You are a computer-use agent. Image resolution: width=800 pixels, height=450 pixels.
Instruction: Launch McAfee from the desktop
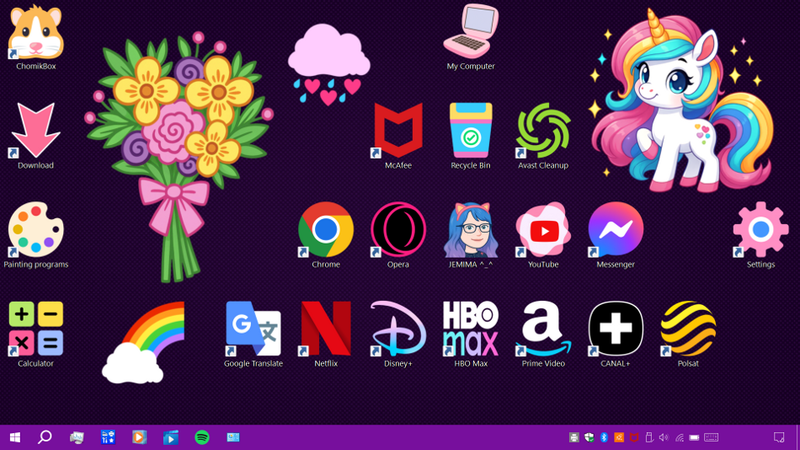(398, 131)
